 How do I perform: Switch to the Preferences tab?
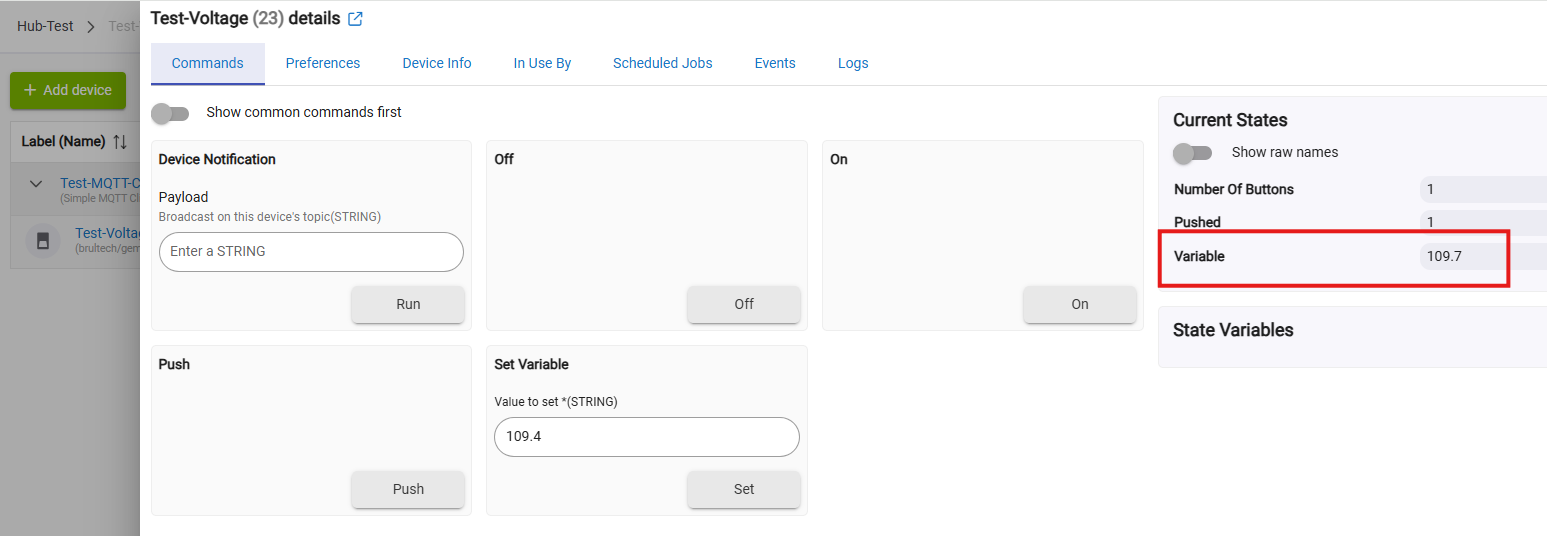(x=322, y=63)
